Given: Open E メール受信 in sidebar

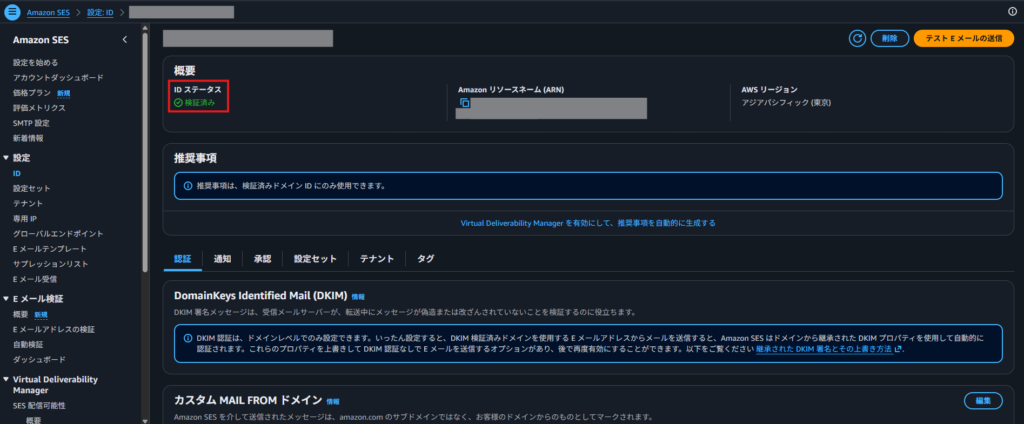Looking at the screenshot, I should [35, 279].
